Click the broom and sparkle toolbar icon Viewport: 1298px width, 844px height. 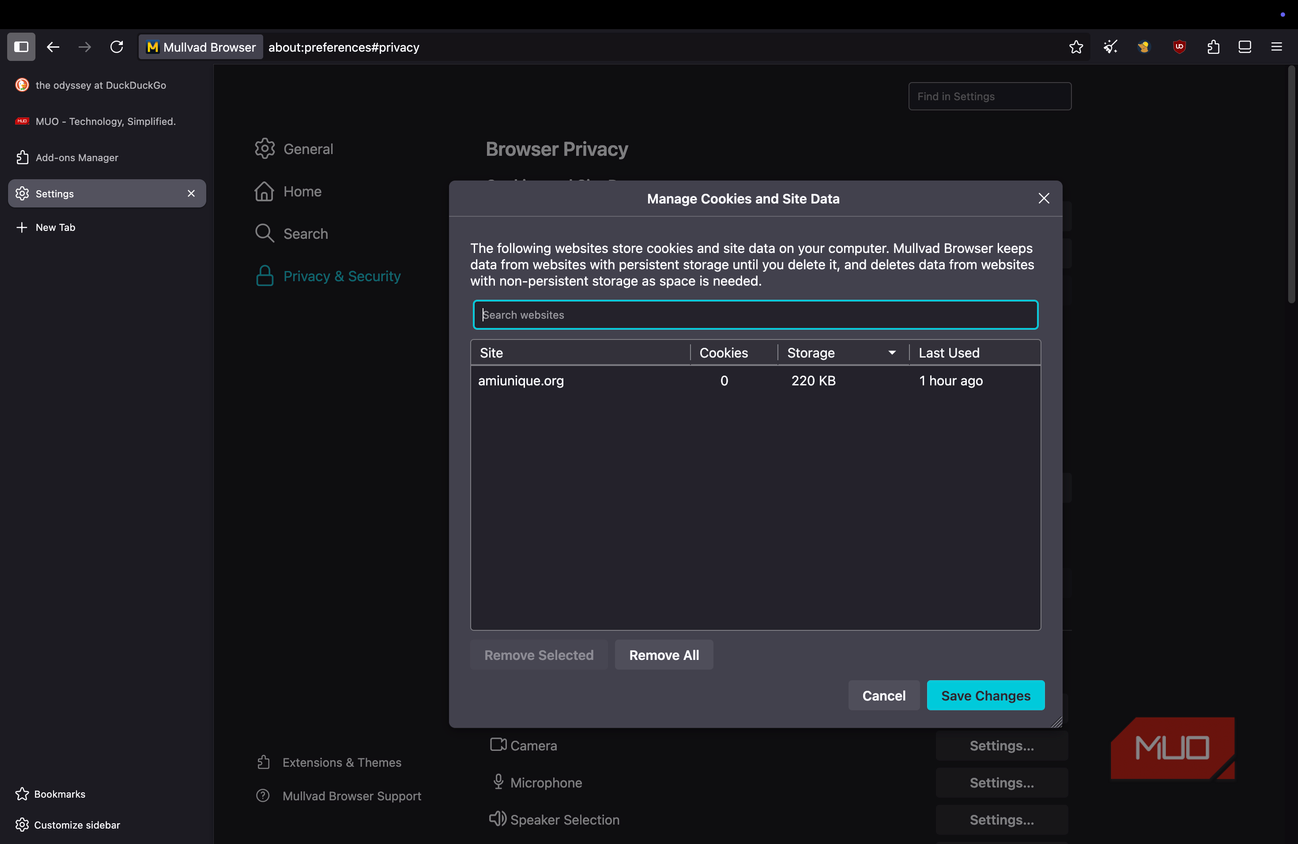tap(1110, 47)
